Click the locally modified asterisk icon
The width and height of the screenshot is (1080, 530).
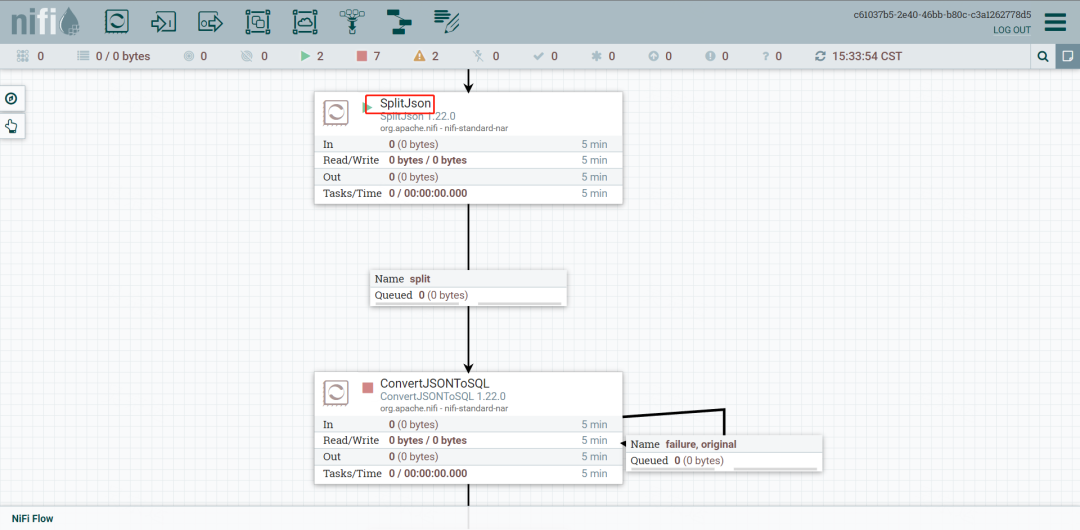point(596,56)
